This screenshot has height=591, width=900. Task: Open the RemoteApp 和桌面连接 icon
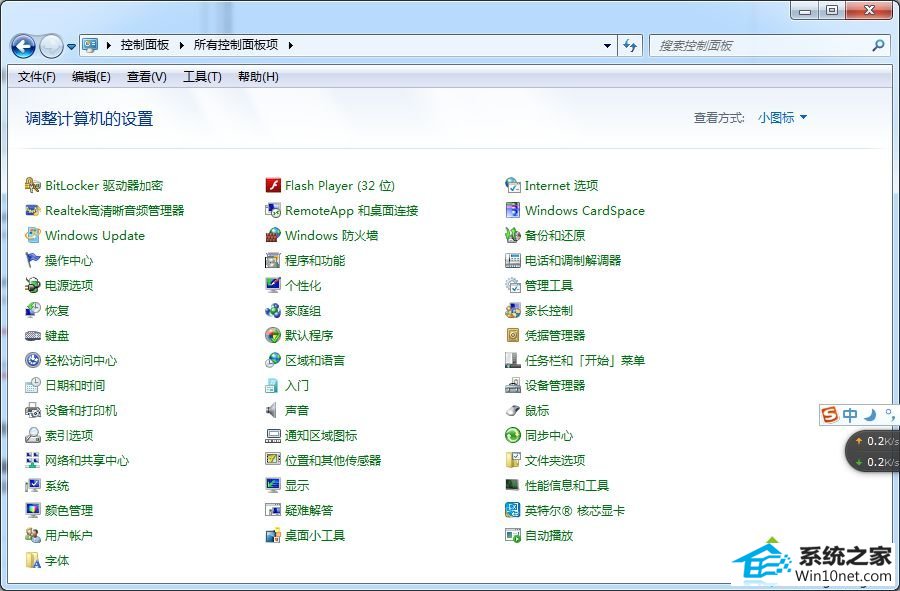[273, 211]
